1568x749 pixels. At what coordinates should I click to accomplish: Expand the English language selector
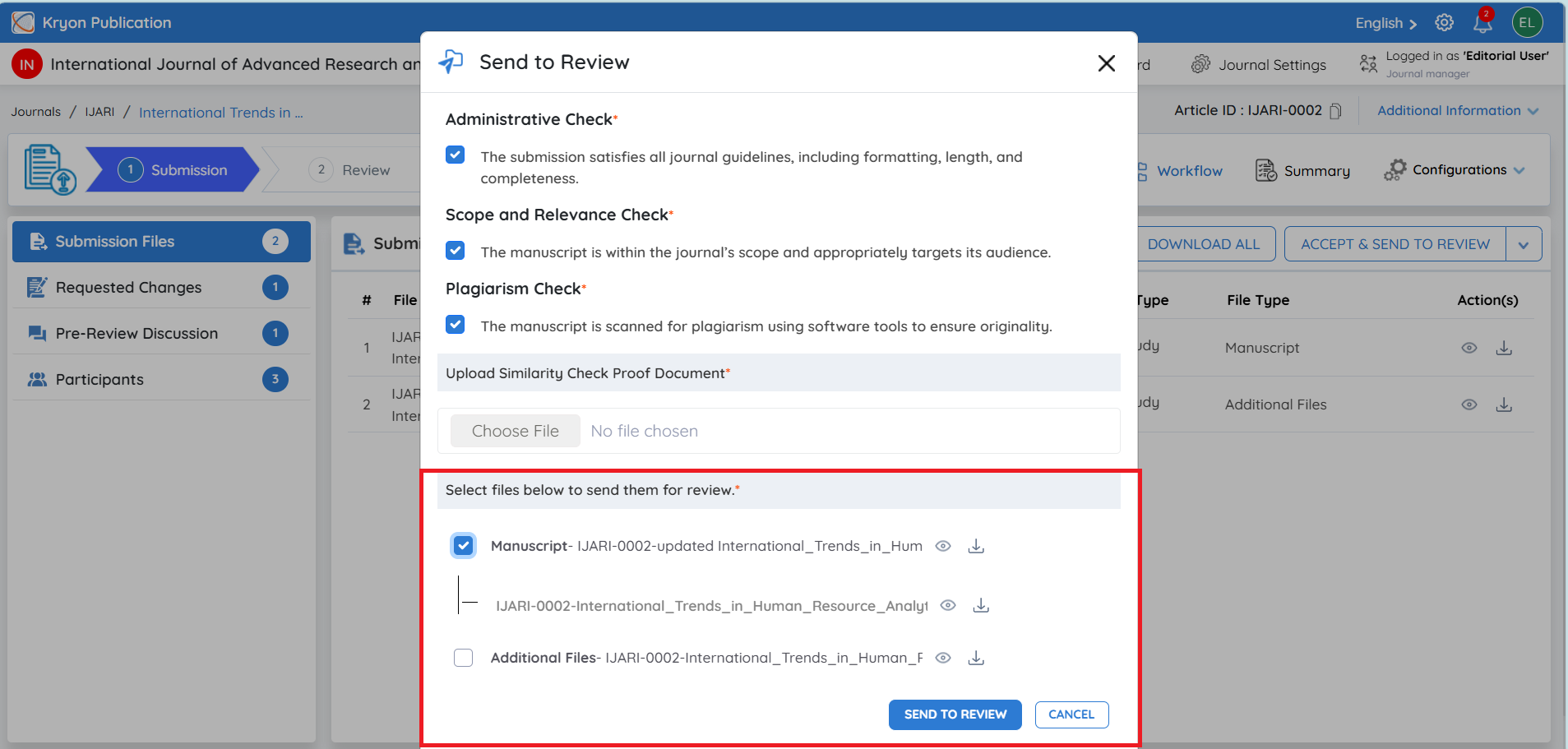coord(1386,23)
